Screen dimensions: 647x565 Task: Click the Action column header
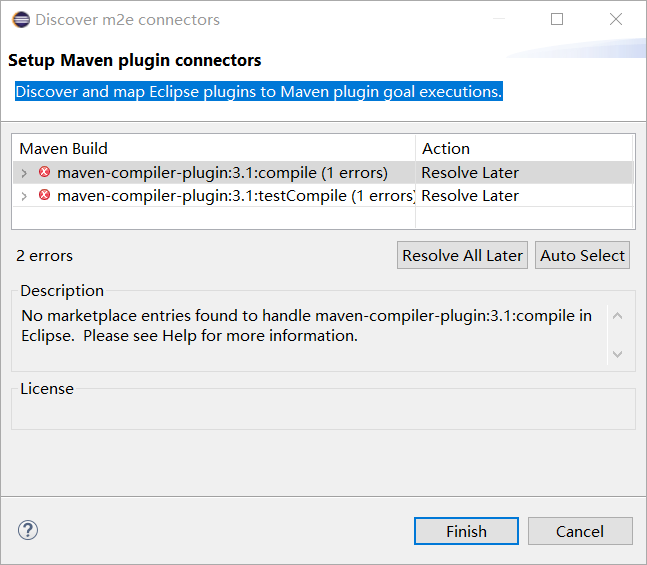524,149
